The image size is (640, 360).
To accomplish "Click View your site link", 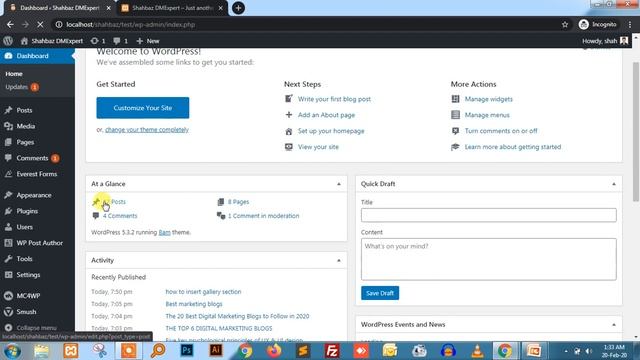I will pos(318,147).
